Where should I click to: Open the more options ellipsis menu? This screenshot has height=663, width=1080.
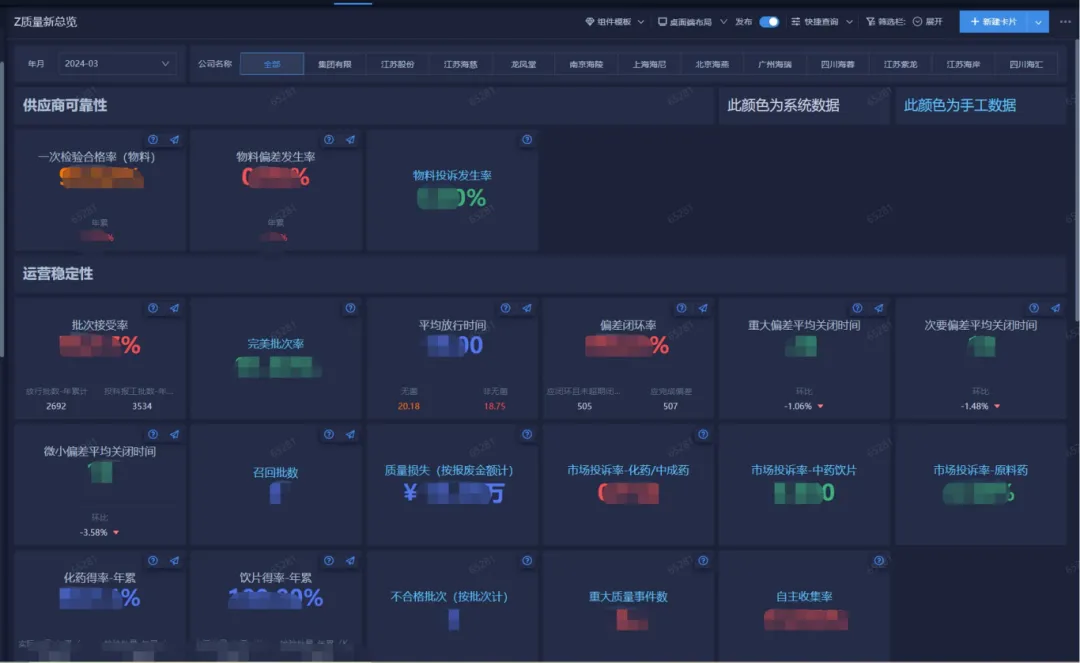pyautogui.click(x=1065, y=21)
